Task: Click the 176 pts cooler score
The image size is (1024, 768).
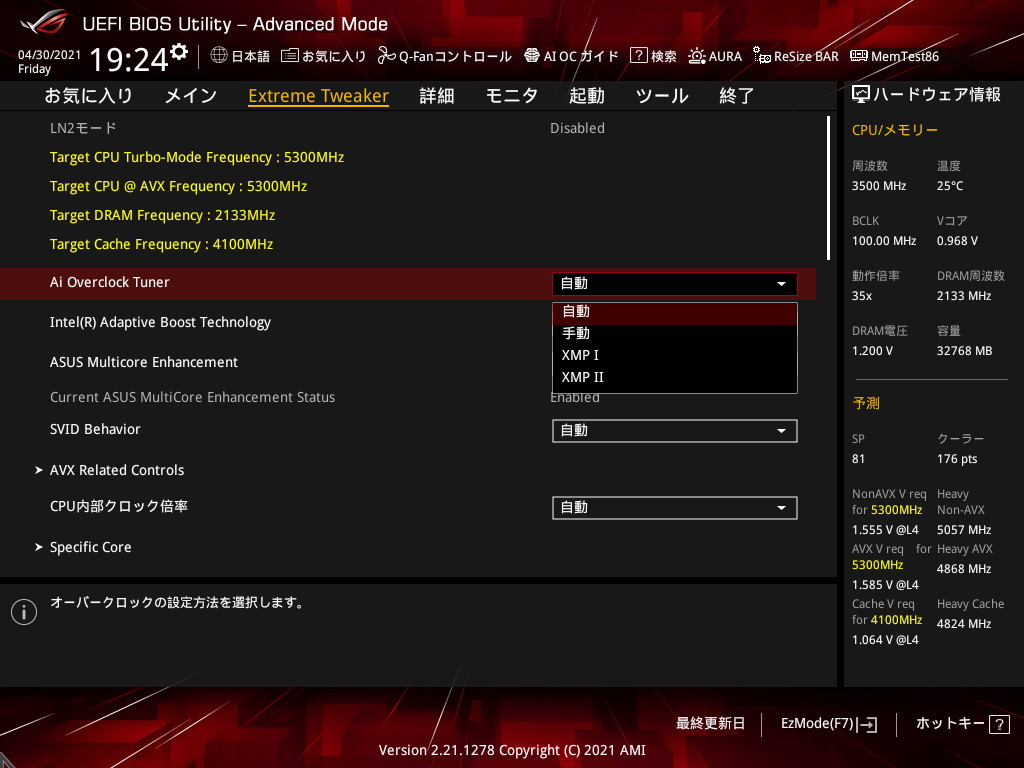Action: [957, 459]
